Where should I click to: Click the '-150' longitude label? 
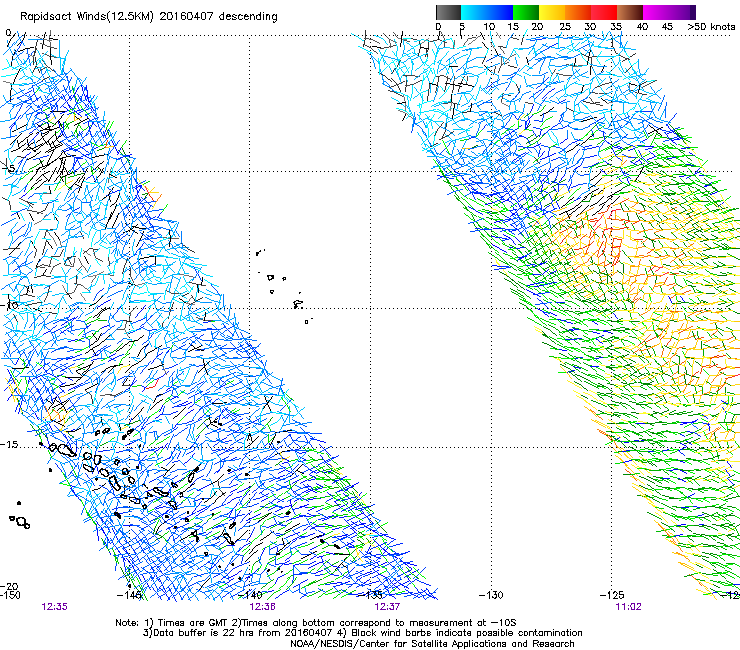tap(10, 595)
